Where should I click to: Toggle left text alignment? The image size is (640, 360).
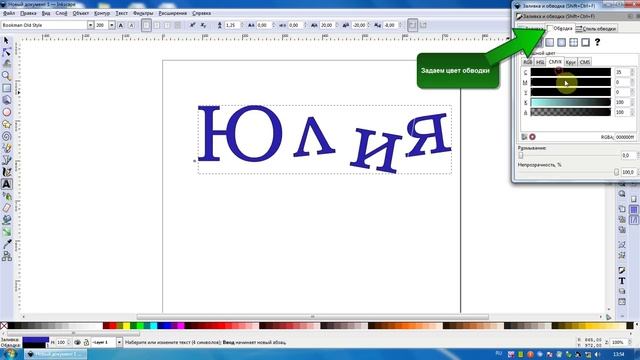(146, 25)
